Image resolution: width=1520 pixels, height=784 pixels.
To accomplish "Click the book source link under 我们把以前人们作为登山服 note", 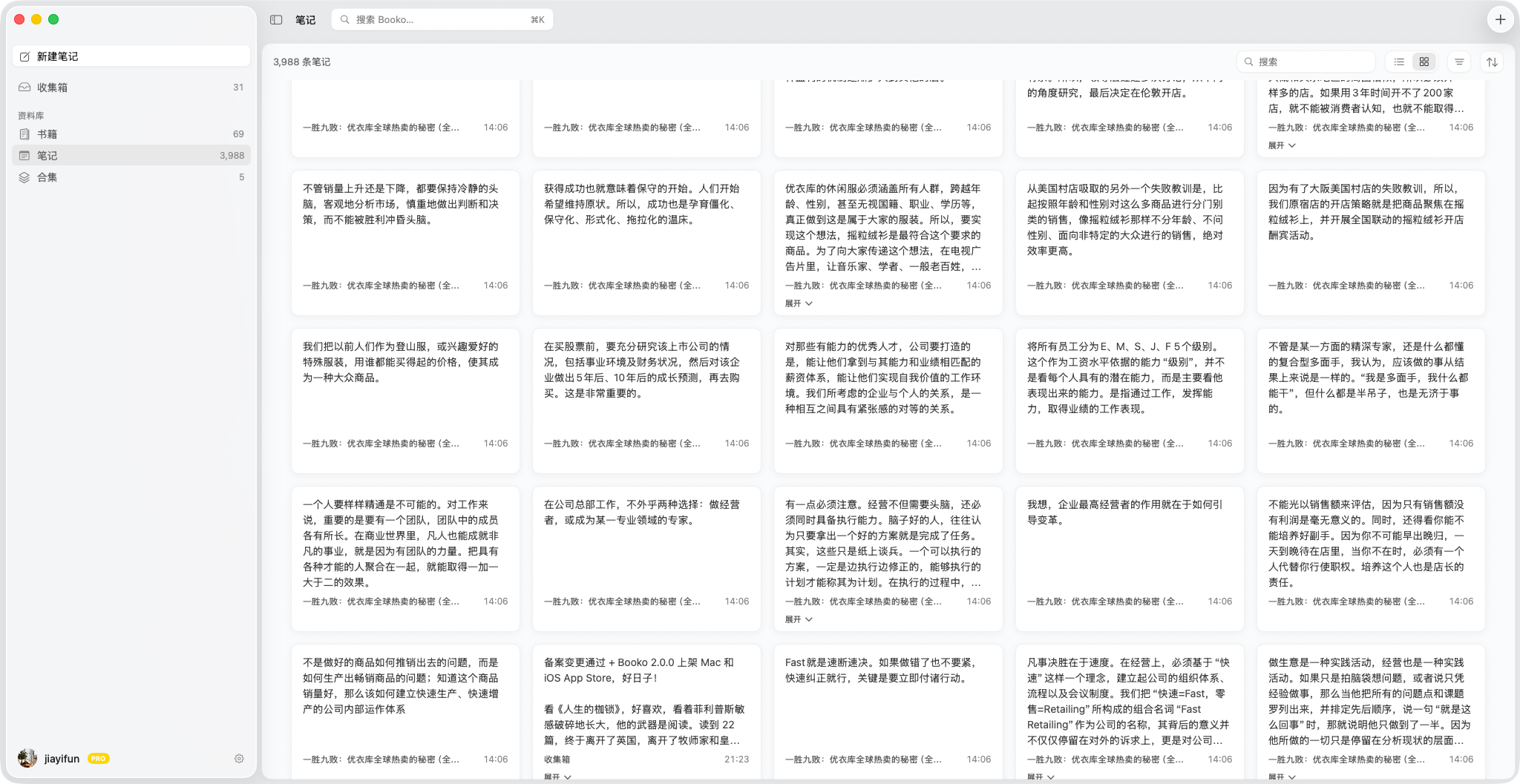I will pyautogui.click(x=381, y=444).
